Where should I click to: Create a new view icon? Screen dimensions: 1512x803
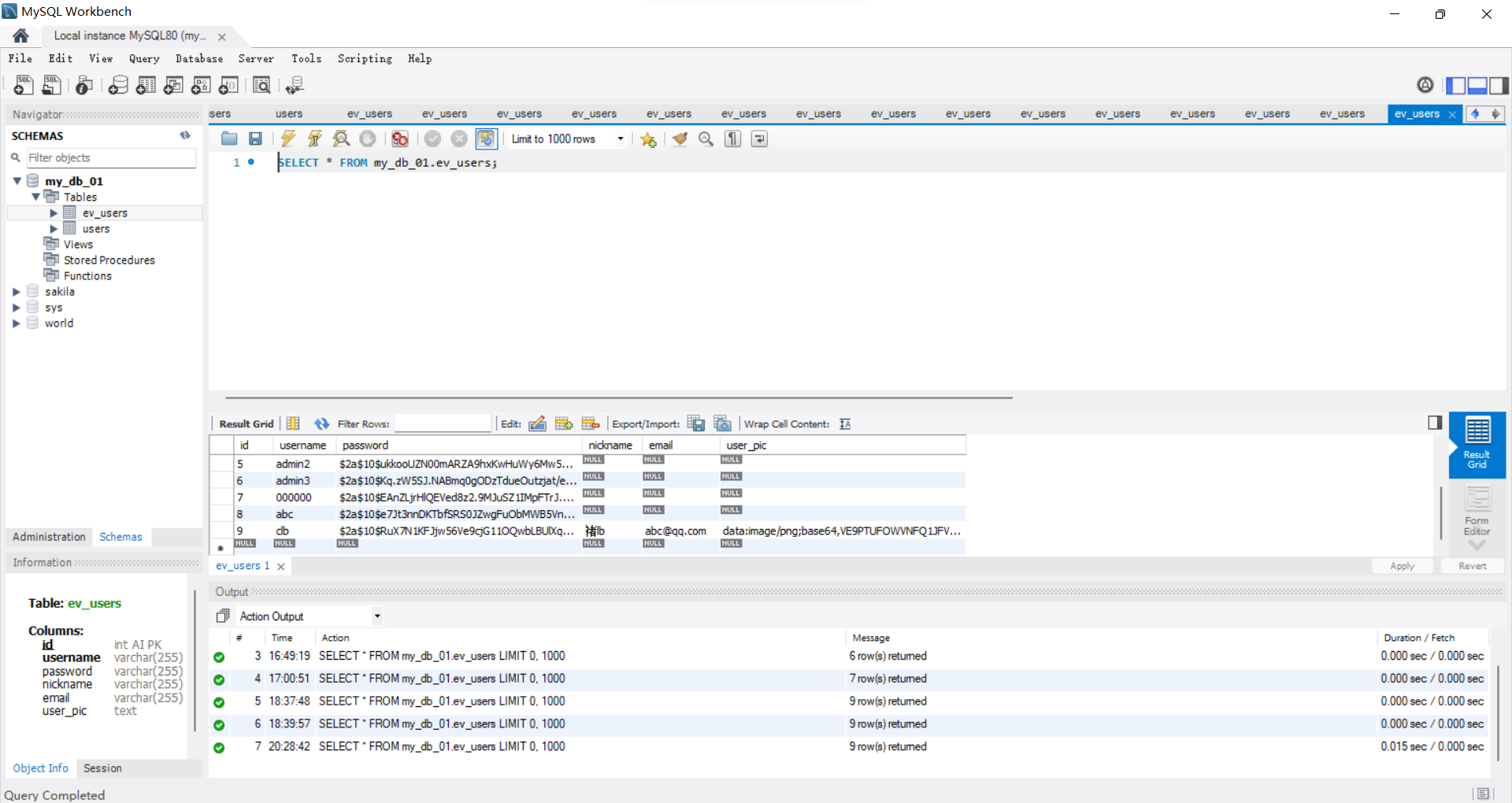(x=173, y=85)
